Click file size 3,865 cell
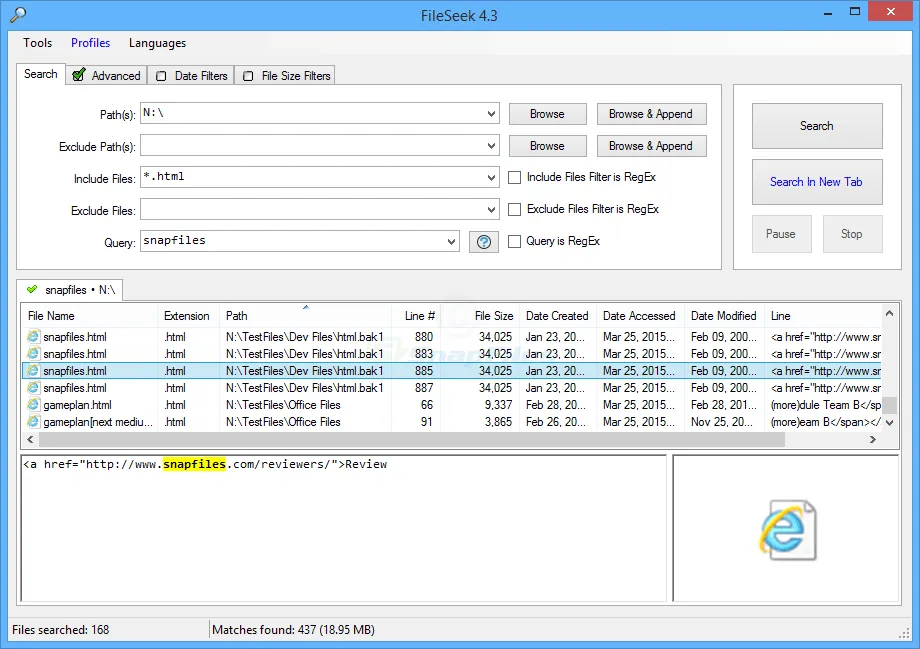The image size is (920, 649). pos(498,422)
